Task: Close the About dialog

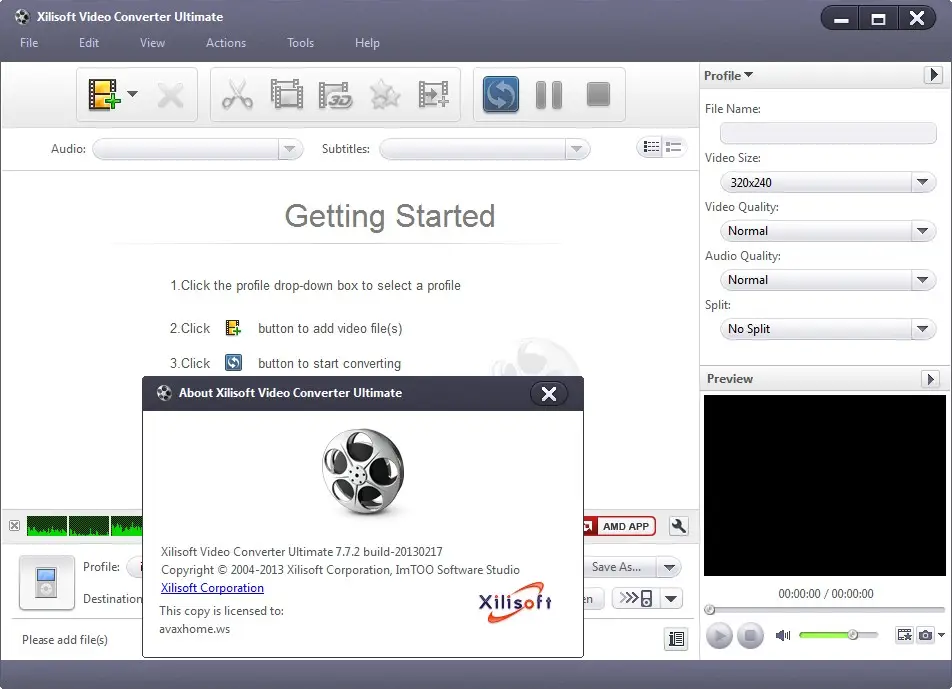Action: (x=549, y=394)
